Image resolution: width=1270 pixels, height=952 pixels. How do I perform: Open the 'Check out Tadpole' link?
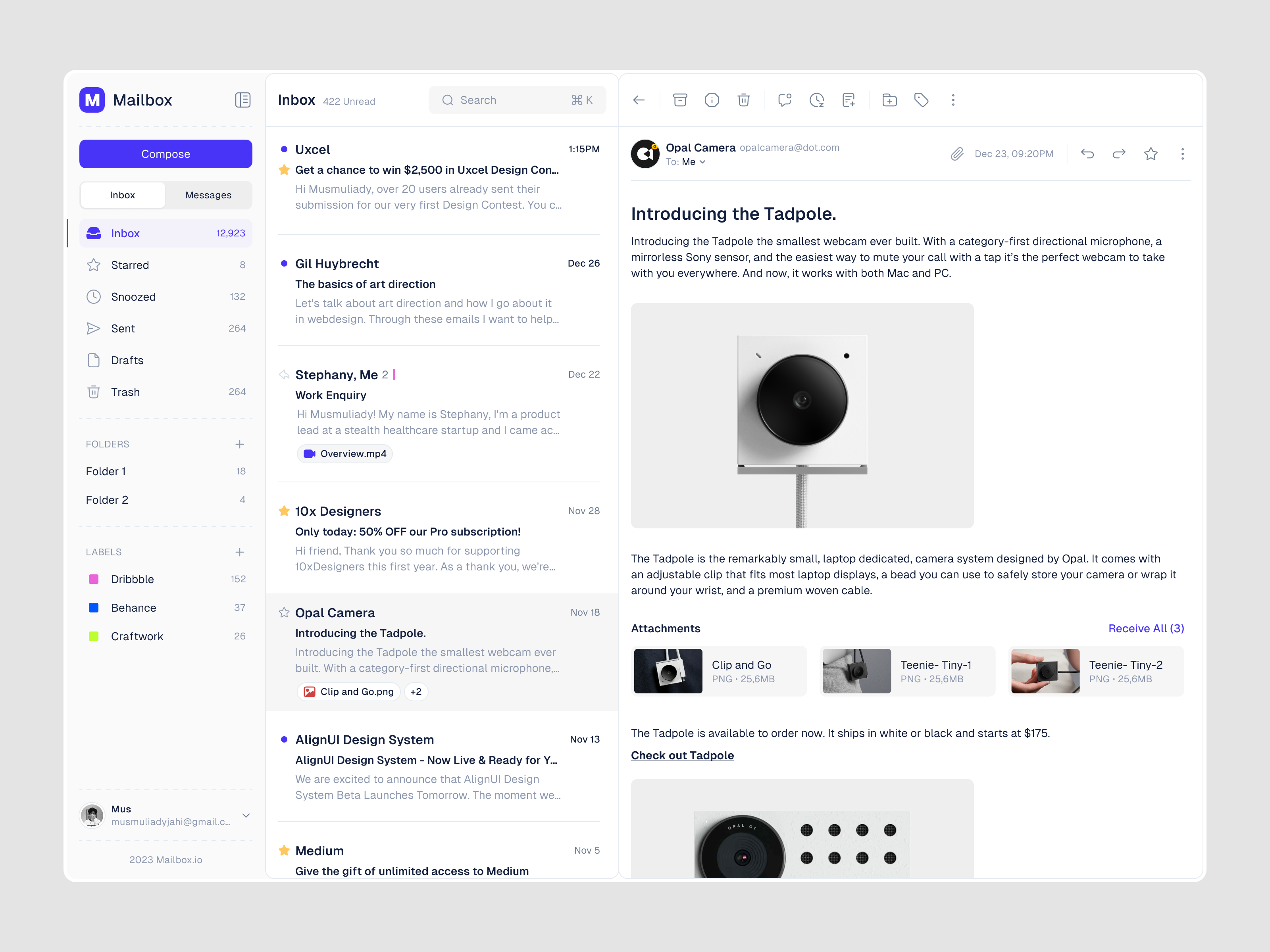(x=682, y=755)
